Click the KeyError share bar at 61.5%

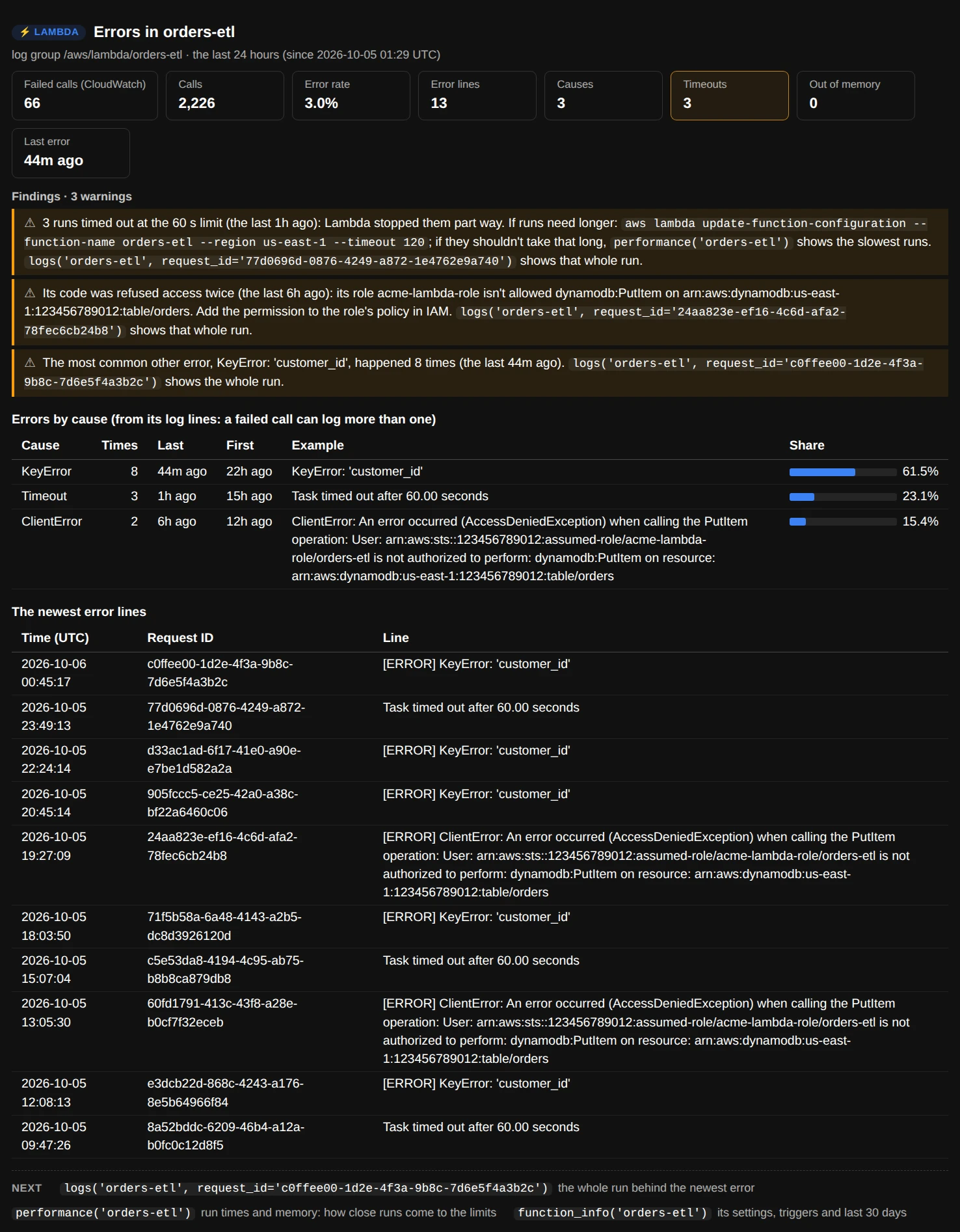(x=842, y=472)
